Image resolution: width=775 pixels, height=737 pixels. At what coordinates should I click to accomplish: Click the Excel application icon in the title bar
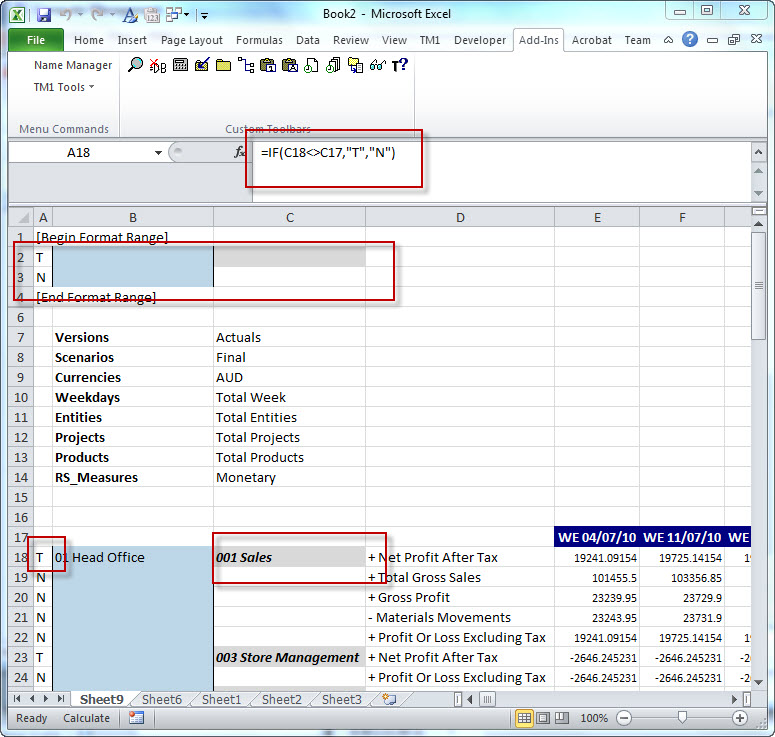(x=18, y=15)
